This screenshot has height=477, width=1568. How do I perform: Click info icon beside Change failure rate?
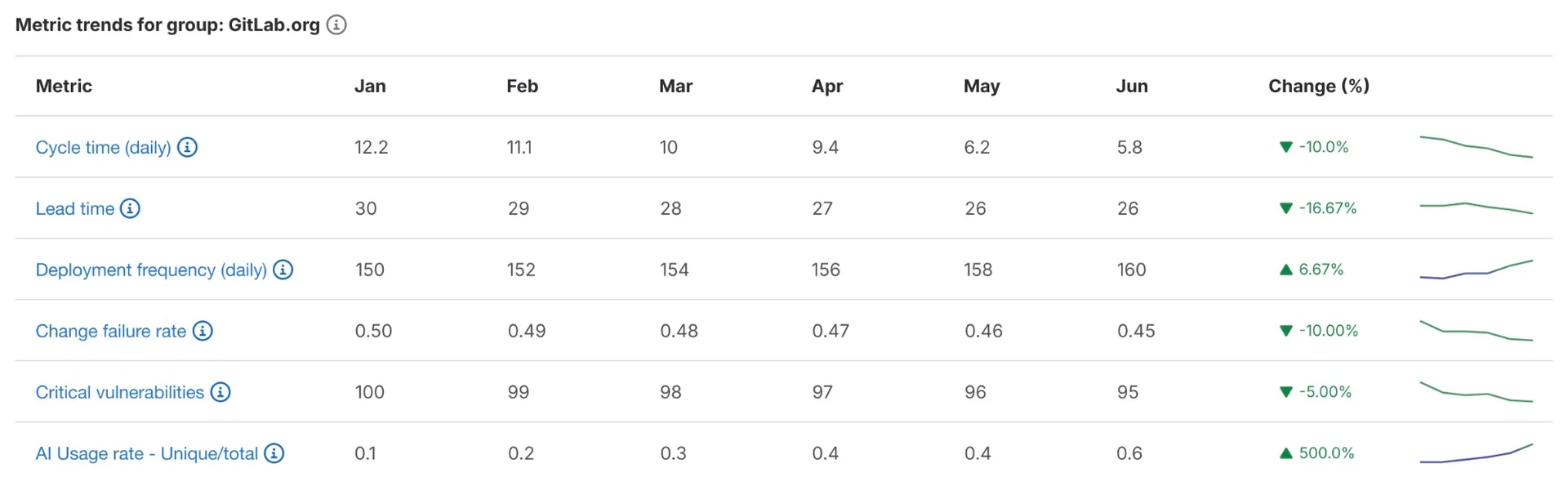click(x=203, y=331)
